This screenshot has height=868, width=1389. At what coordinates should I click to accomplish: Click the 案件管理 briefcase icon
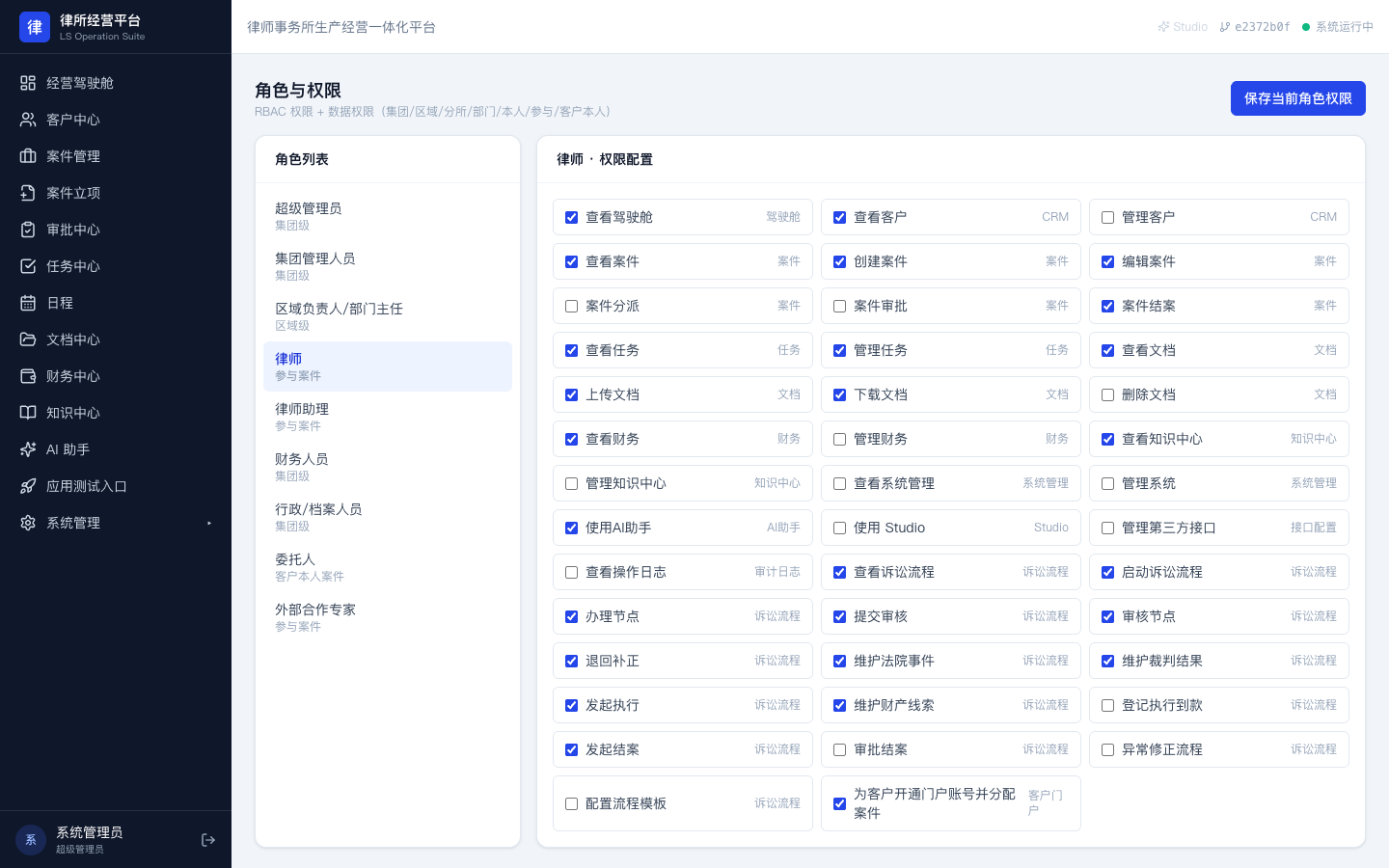click(28, 156)
